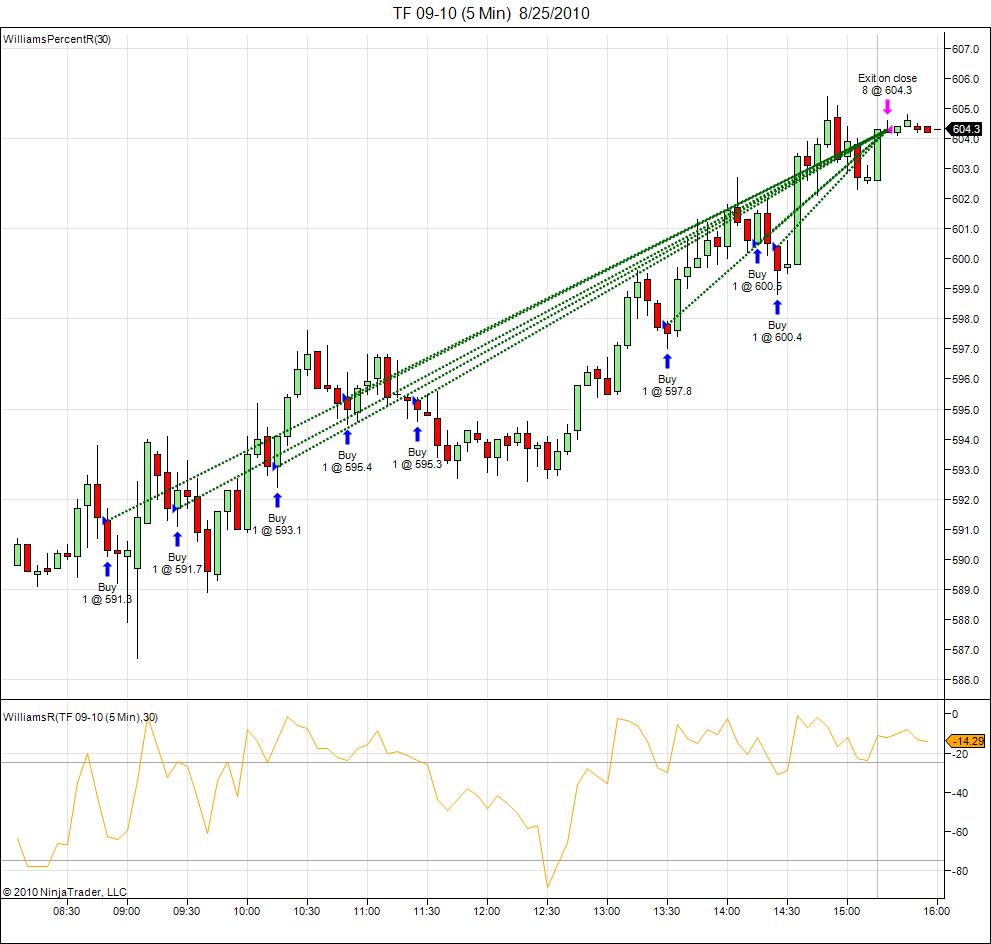Image resolution: width=991 pixels, height=944 pixels.
Task: Click the blue buy arrow at 591.7
Action: pyautogui.click(x=177, y=539)
